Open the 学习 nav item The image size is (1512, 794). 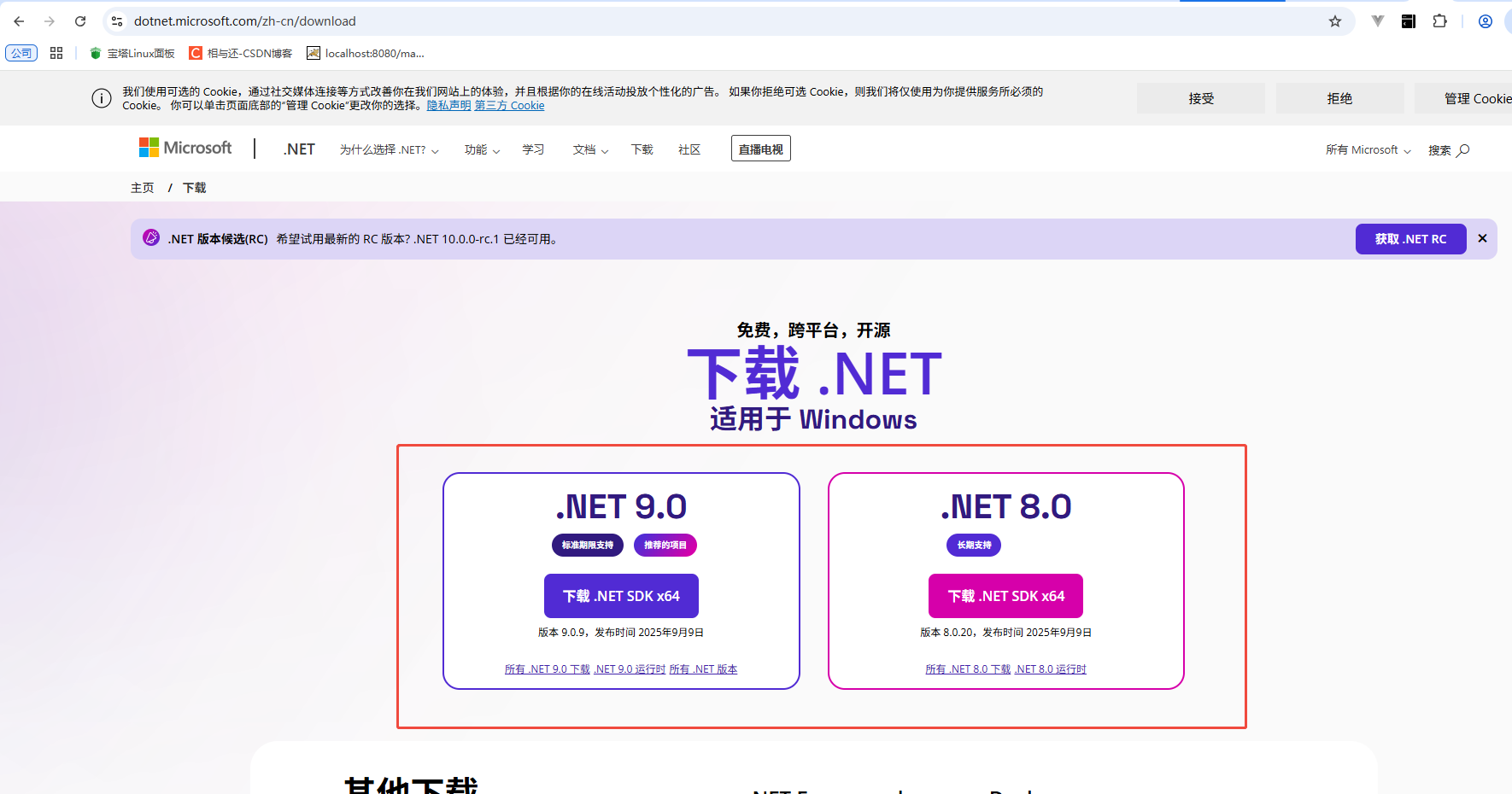[x=533, y=150]
